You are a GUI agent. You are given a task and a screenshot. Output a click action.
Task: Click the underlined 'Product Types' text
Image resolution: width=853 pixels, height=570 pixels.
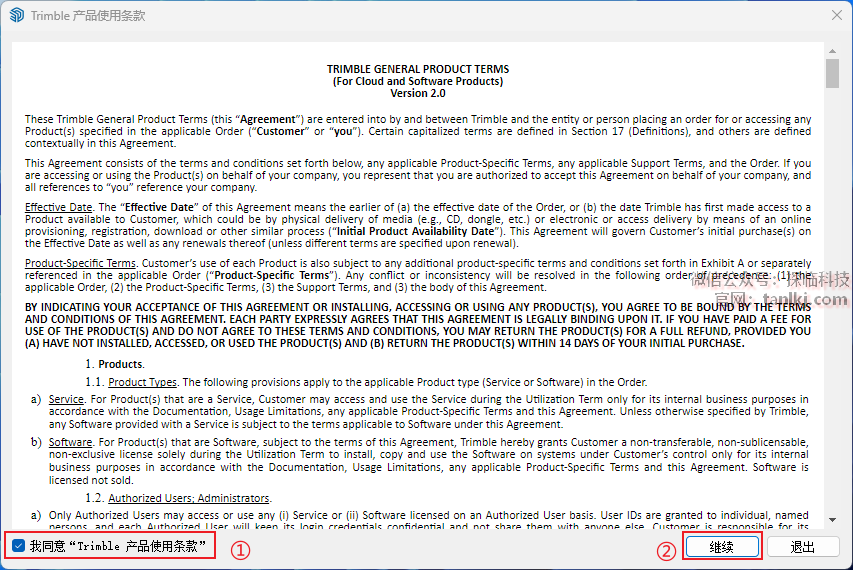143,382
